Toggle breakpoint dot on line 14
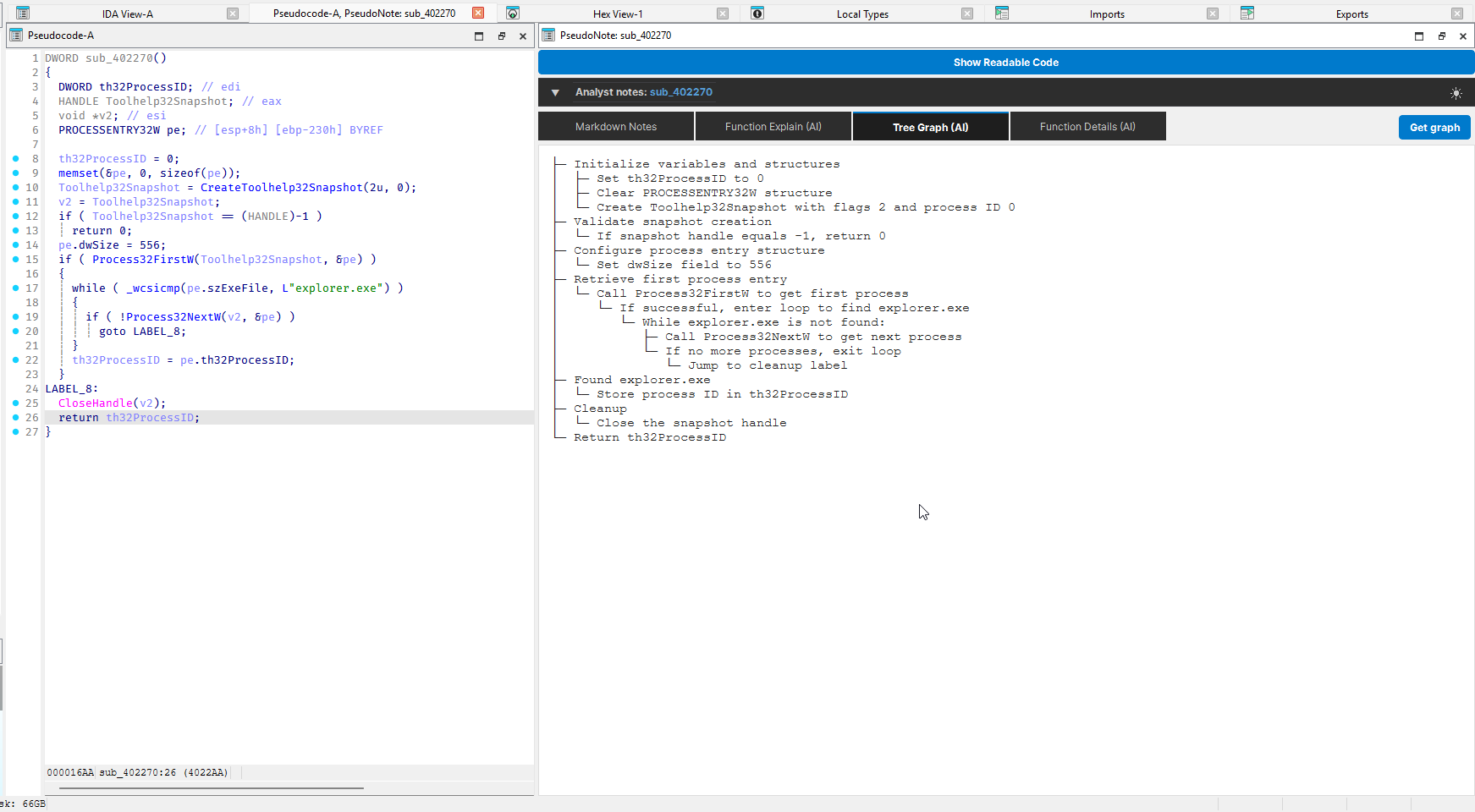This screenshot has width=1475, height=812. point(15,244)
